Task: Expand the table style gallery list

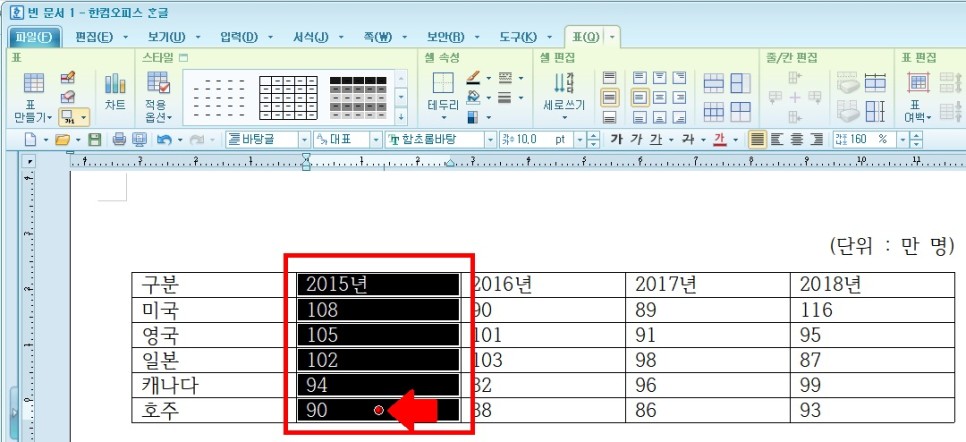Action: click(x=402, y=115)
